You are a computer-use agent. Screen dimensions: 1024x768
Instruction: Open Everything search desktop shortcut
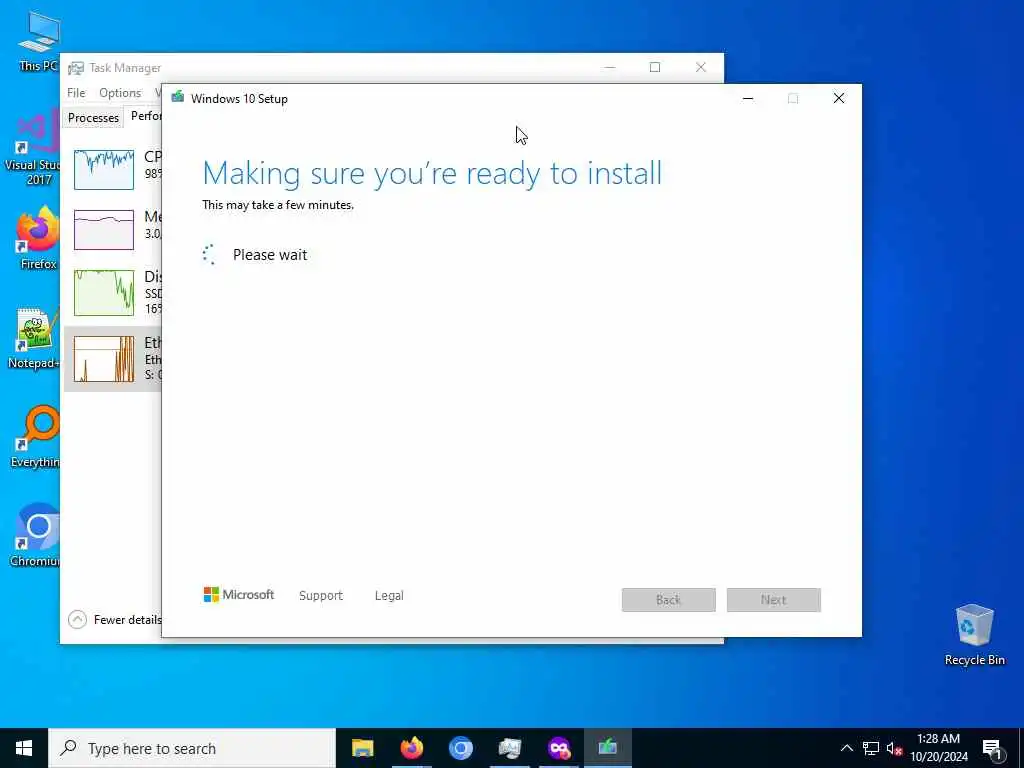[36, 436]
